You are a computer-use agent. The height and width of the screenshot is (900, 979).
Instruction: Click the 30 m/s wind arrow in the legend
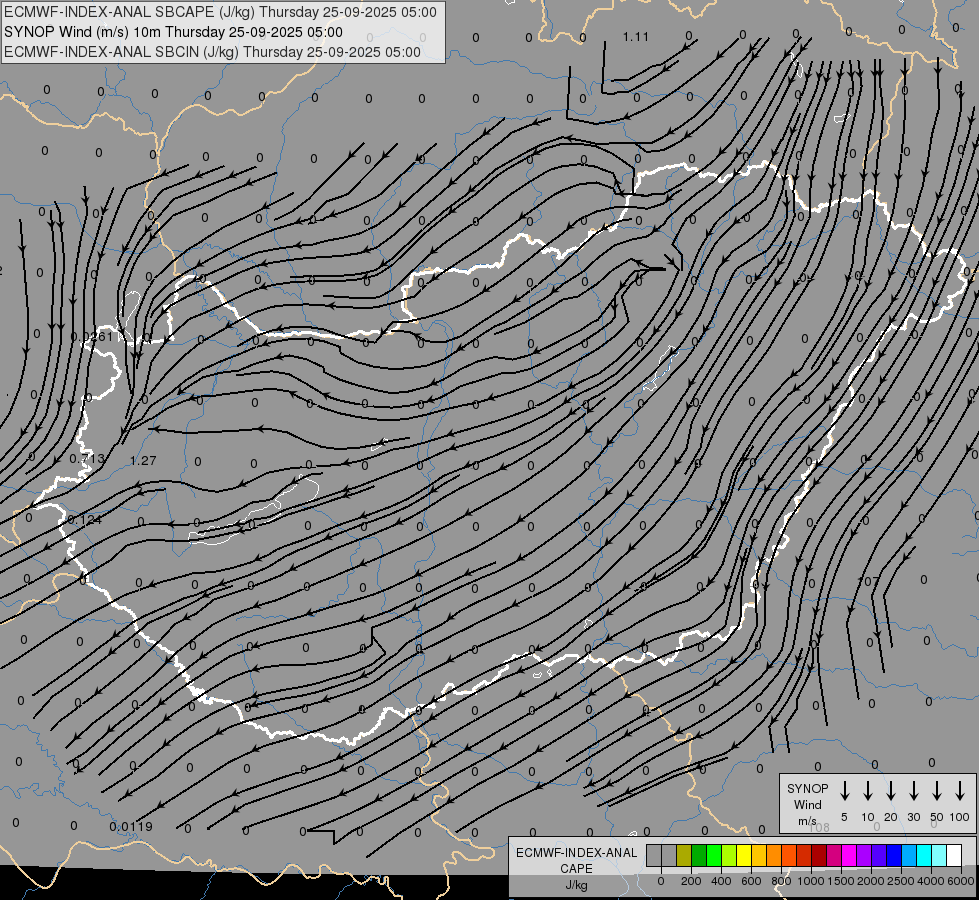point(913,791)
